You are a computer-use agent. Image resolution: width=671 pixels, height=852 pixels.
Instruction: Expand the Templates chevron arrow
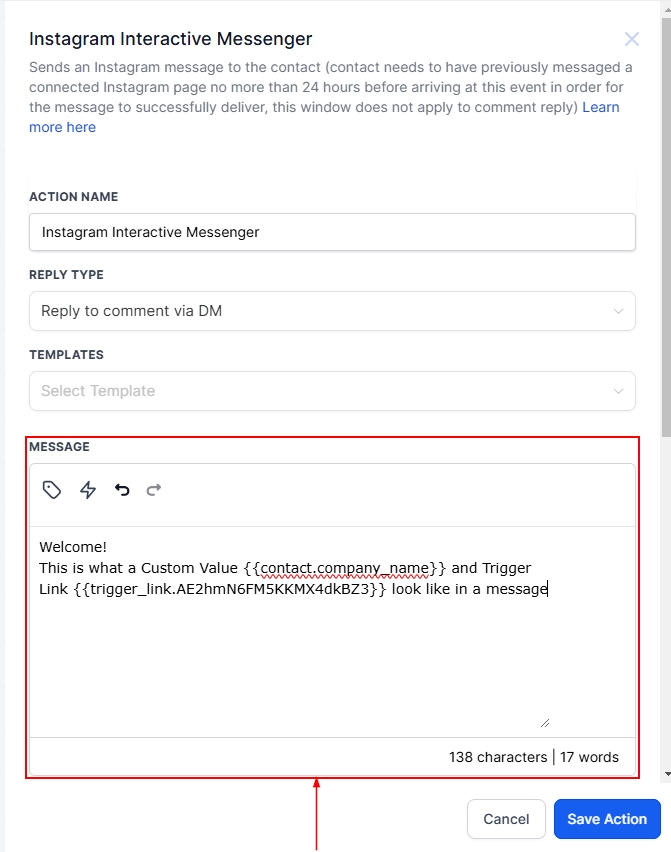click(x=618, y=391)
